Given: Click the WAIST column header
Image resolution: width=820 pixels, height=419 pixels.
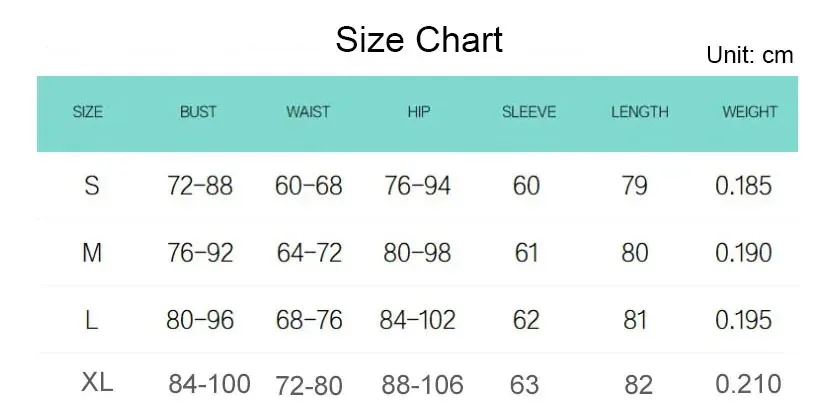Looking at the screenshot, I should [x=308, y=112].
